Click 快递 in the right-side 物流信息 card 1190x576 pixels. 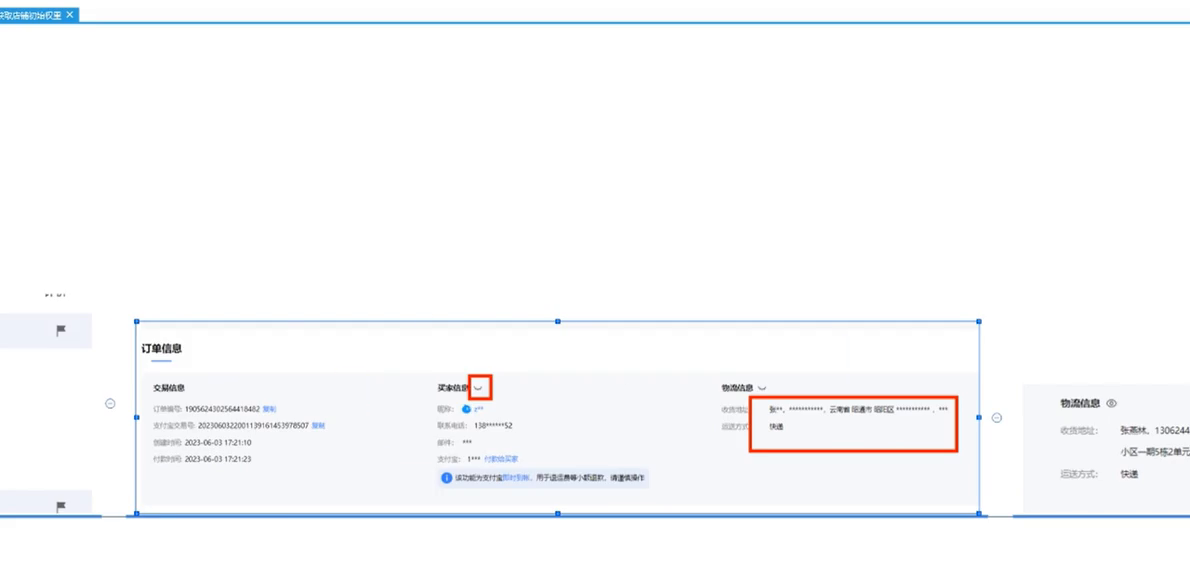1129,474
